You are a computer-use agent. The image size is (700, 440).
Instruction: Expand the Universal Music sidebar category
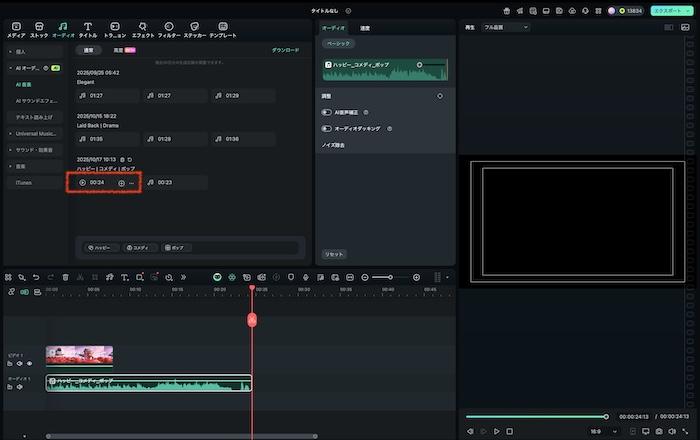(38, 133)
